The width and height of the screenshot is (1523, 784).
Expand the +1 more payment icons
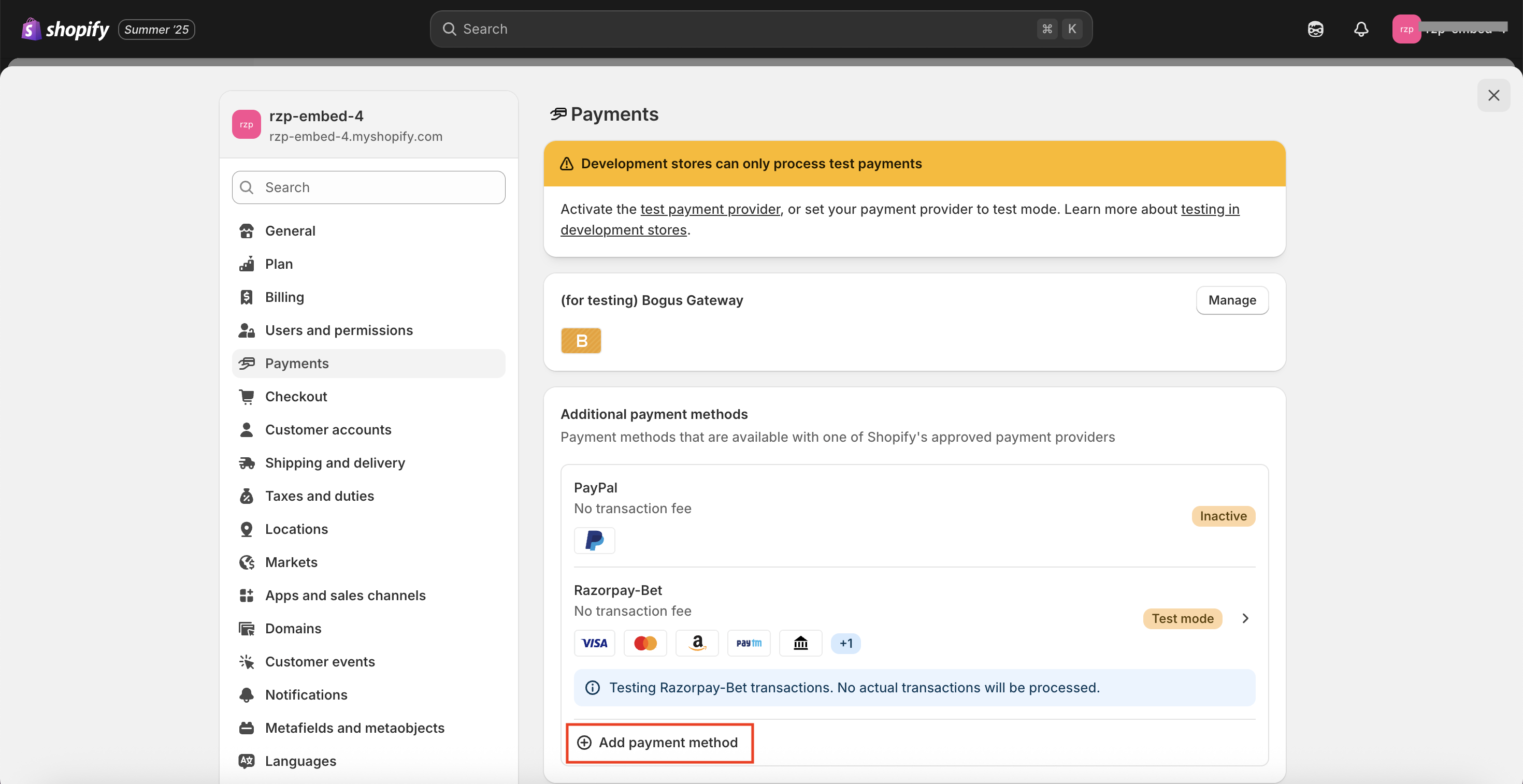(845, 643)
